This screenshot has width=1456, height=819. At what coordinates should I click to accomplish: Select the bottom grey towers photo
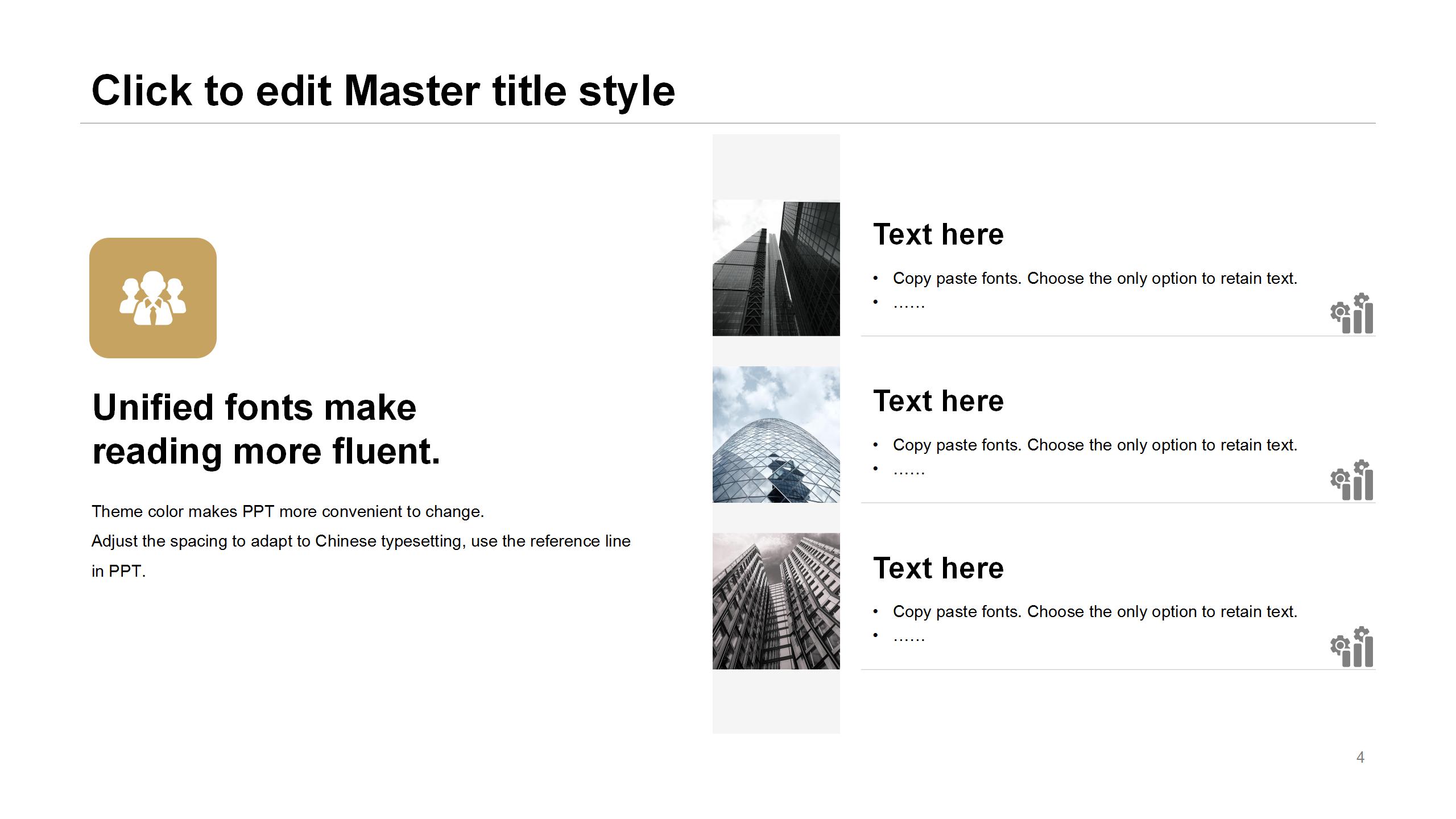(x=776, y=601)
